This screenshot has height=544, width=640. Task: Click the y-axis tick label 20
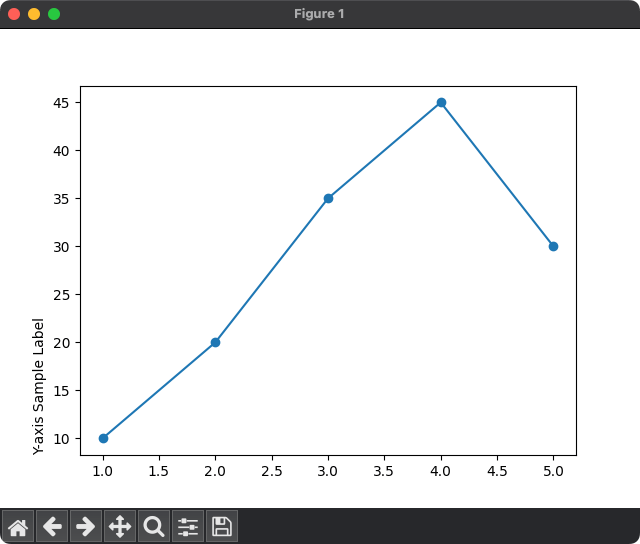click(61, 343)
